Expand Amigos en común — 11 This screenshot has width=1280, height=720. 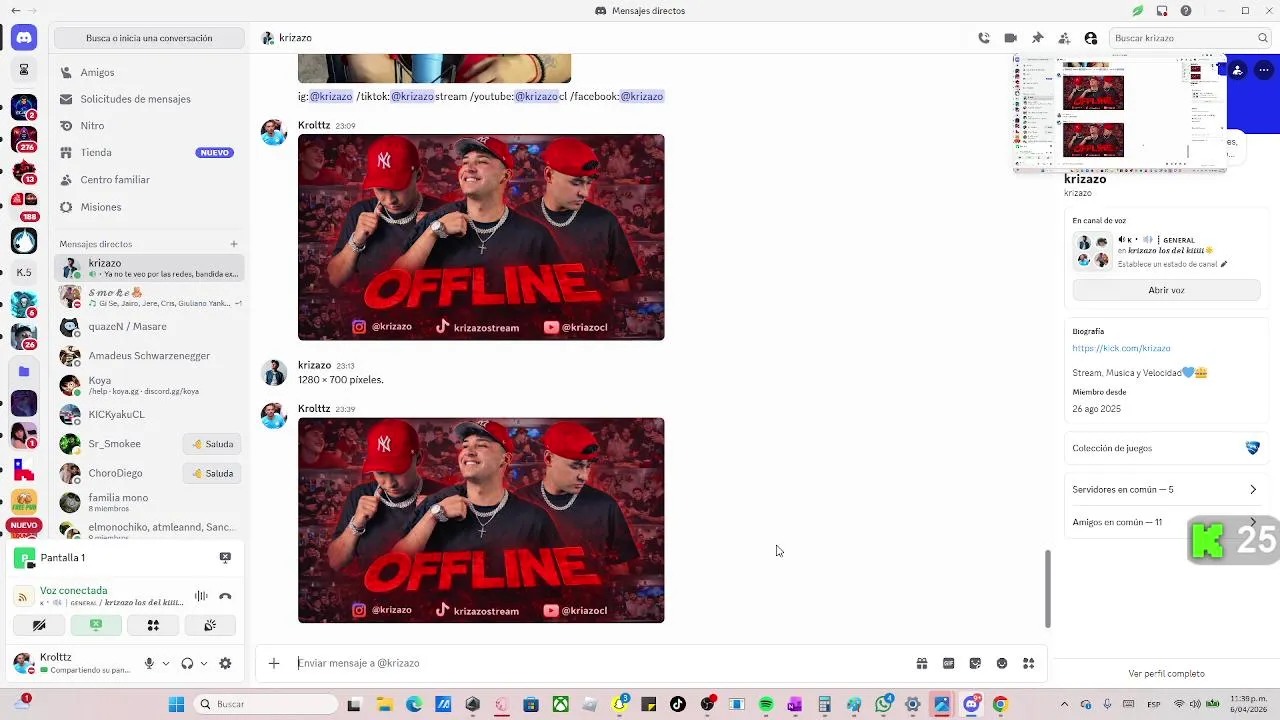[1165, 522]
